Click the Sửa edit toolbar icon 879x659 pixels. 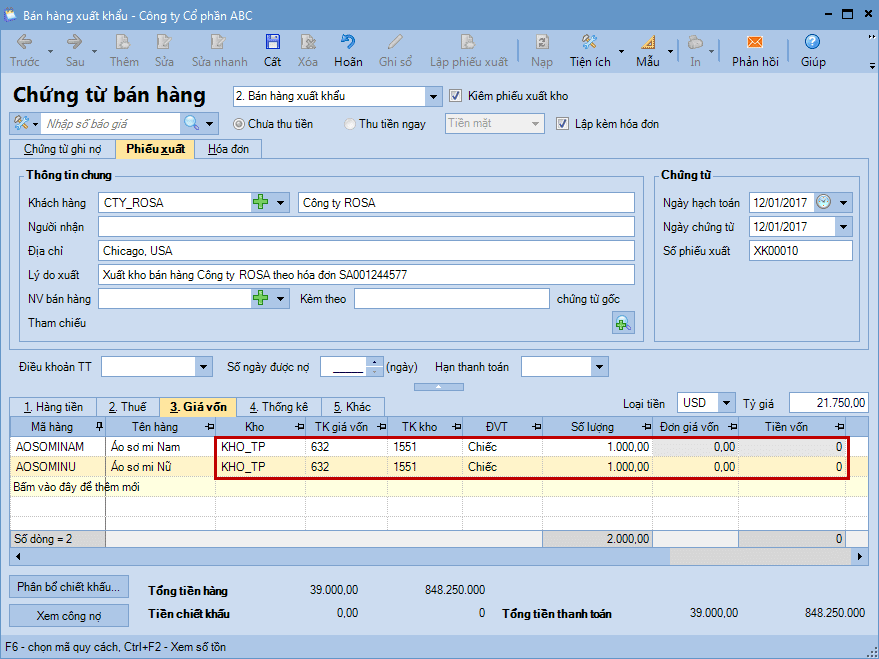pyautogui.click(x=164, y=42)
